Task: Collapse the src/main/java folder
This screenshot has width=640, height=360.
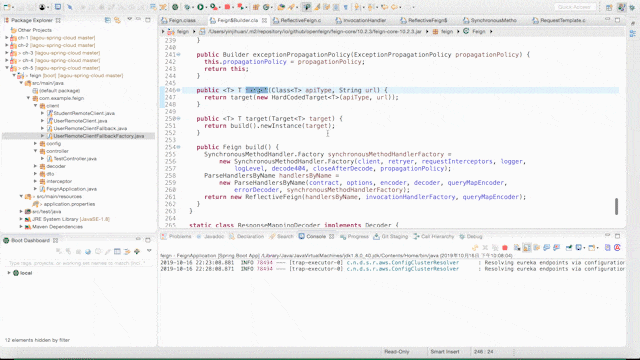Action: (21, 83)
